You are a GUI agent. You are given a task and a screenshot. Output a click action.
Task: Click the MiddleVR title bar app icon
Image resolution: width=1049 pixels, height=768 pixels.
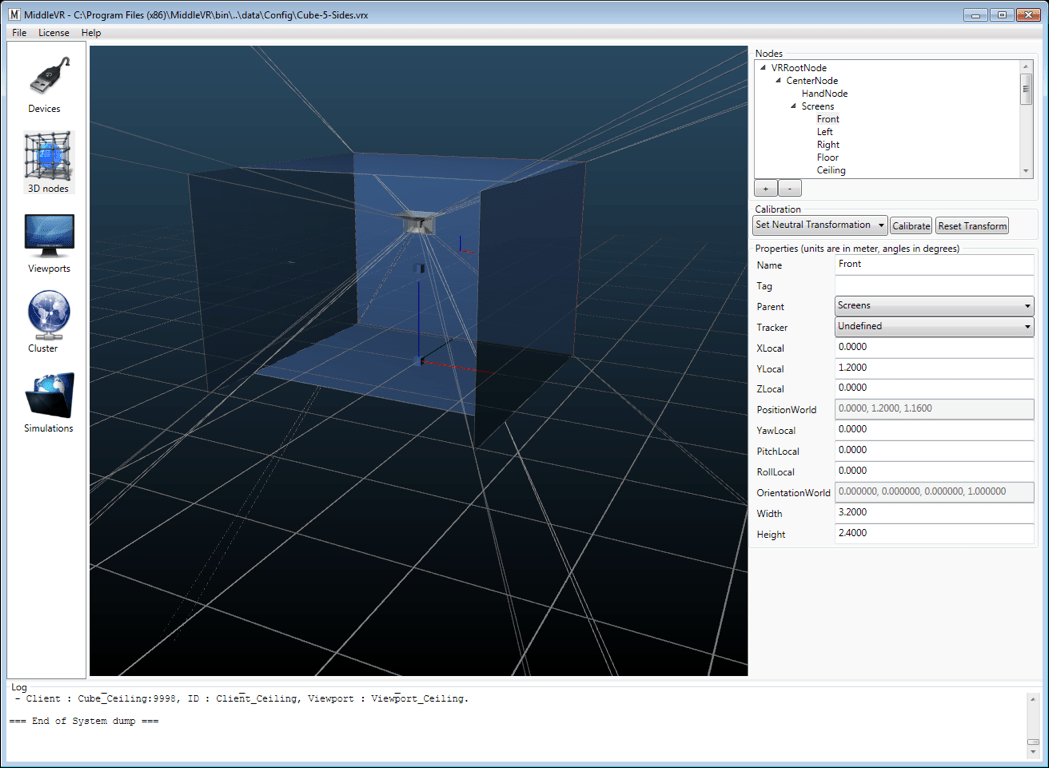(x=14, y=15)
